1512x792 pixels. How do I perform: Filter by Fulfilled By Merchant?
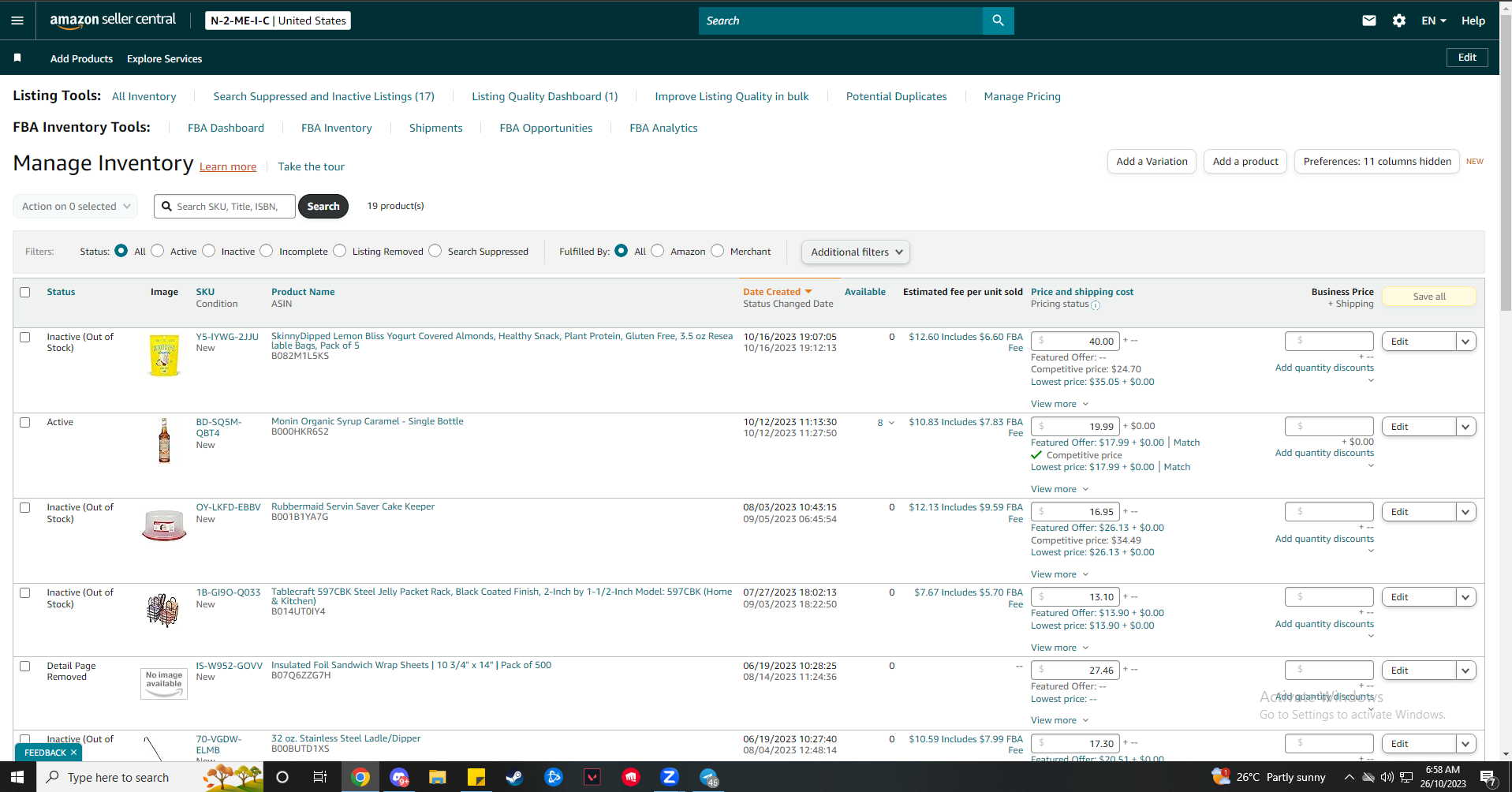coord(718,251)
